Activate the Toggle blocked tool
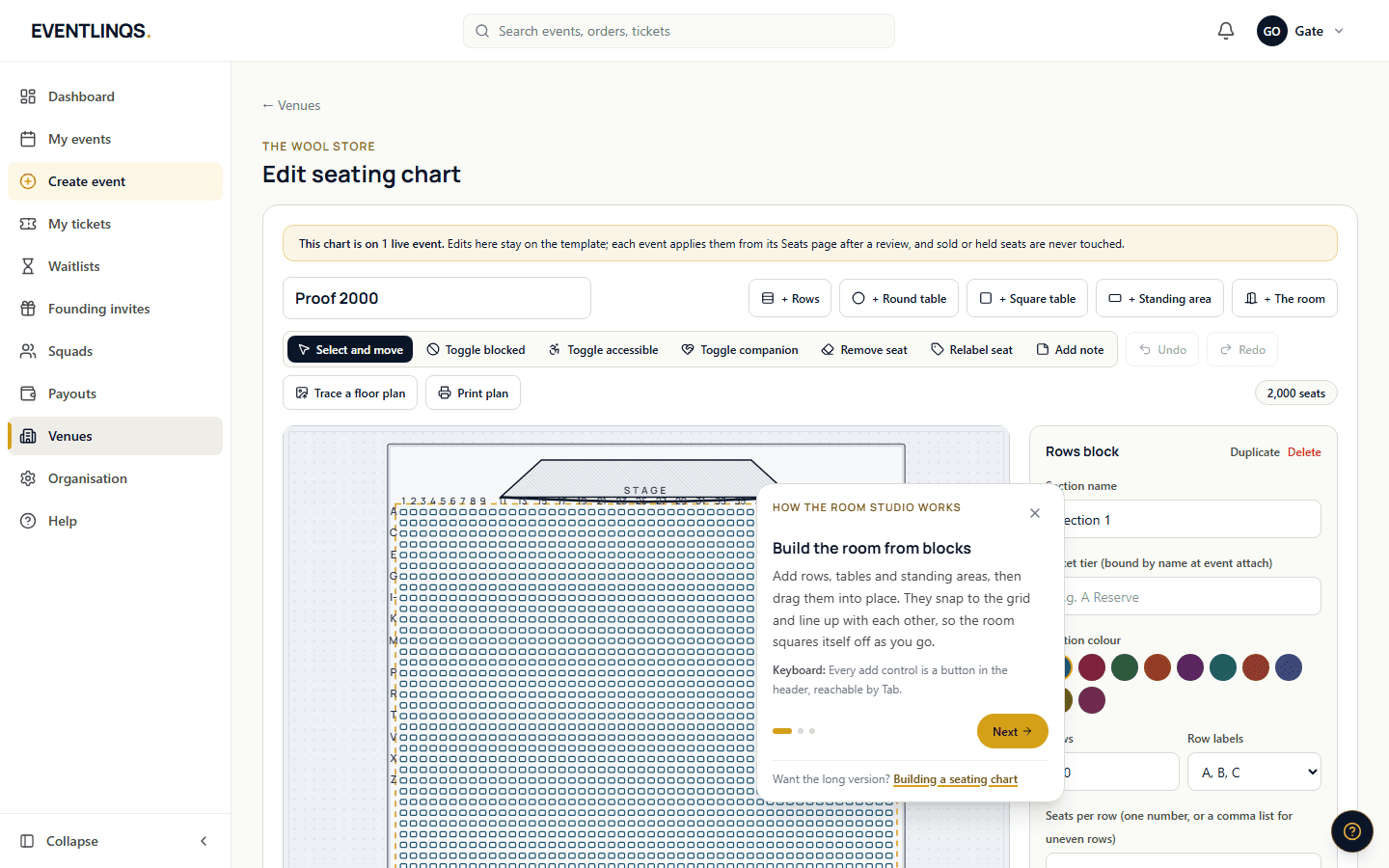Screen dimensions: 1389x868 (476, 349)
